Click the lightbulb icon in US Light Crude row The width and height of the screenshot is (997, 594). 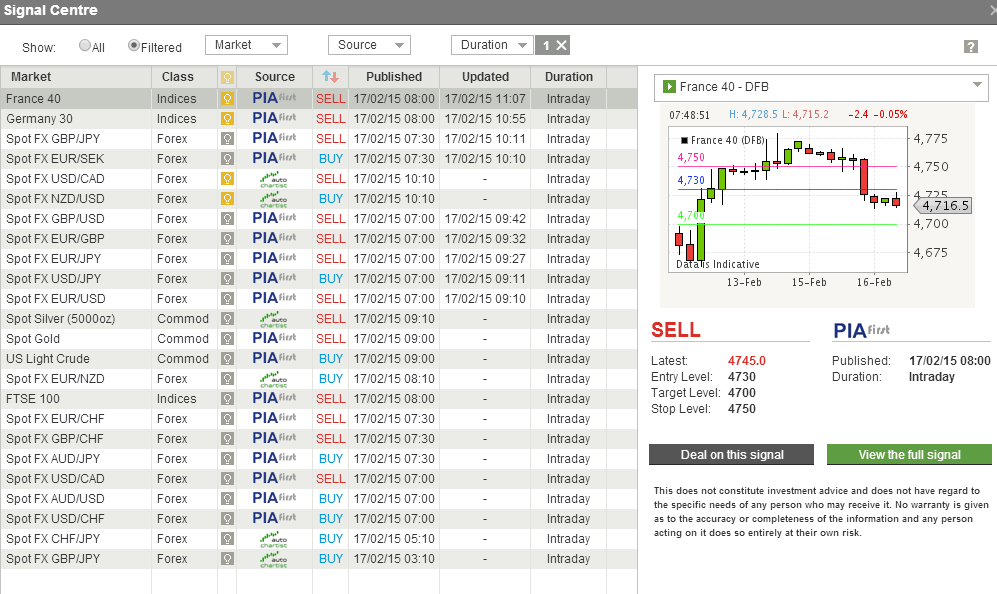pos(227,359)
